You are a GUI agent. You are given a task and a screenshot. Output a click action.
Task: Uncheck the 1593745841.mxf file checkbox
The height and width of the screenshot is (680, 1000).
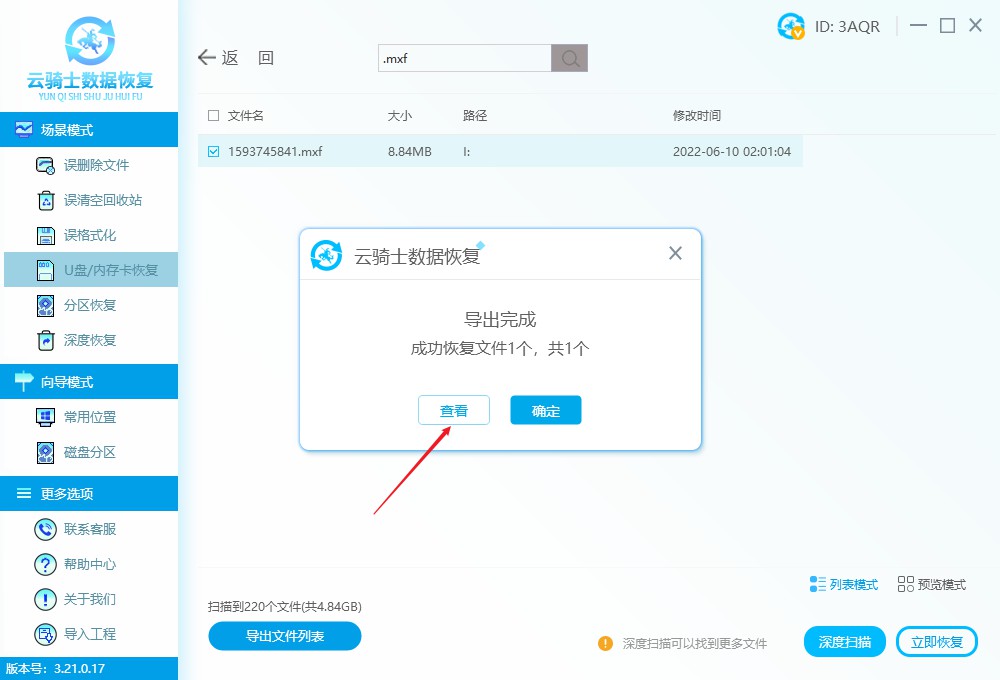pos(212,151)
